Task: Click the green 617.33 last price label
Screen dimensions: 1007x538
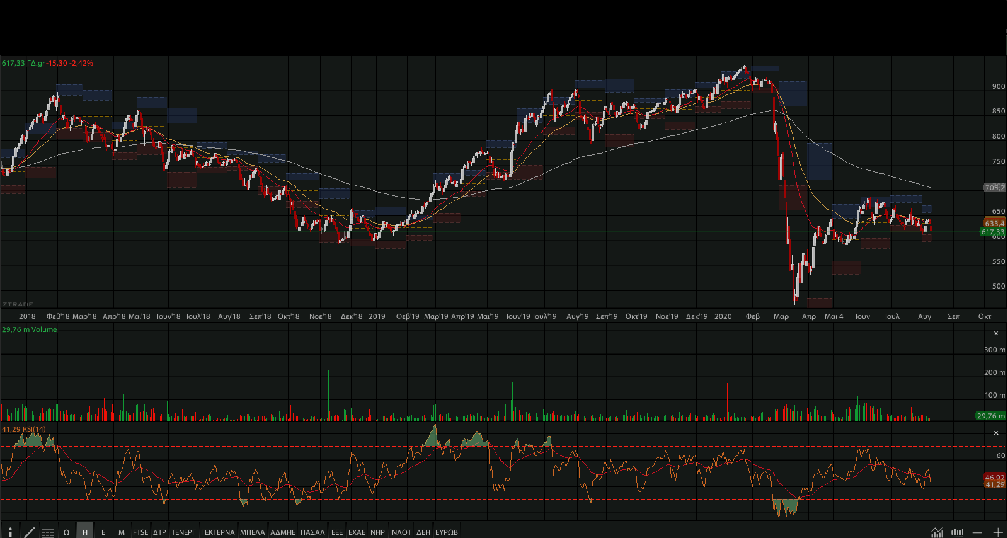Action: pyautogui.click(x=993, y=231)
